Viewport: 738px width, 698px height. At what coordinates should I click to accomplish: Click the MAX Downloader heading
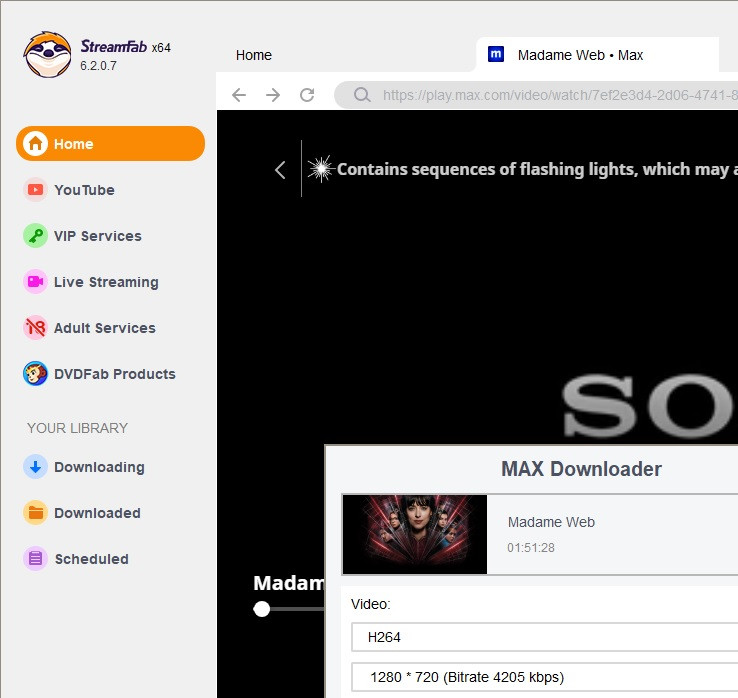[581, 469]
